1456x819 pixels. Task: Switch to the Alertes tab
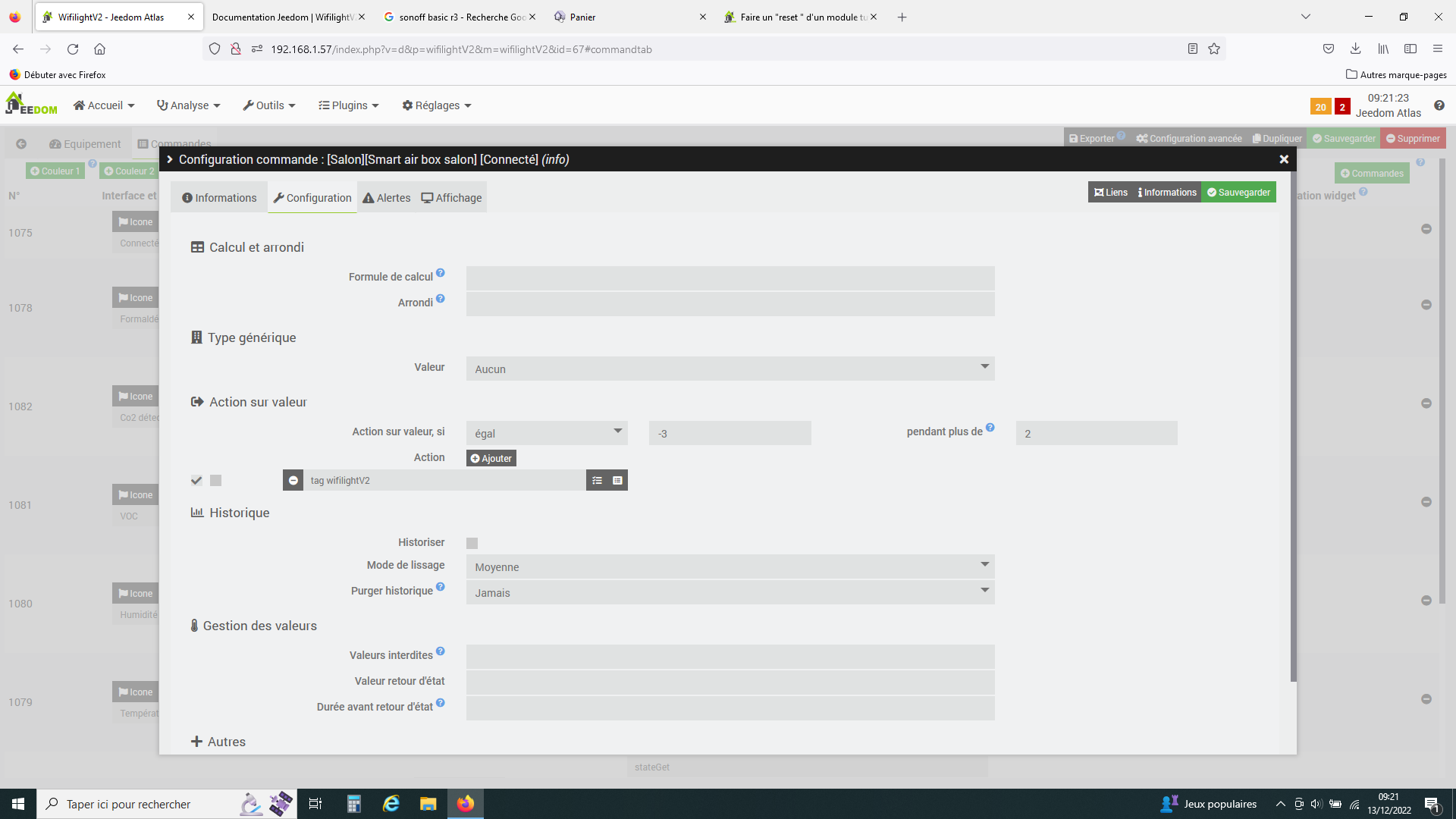(387, 198)
